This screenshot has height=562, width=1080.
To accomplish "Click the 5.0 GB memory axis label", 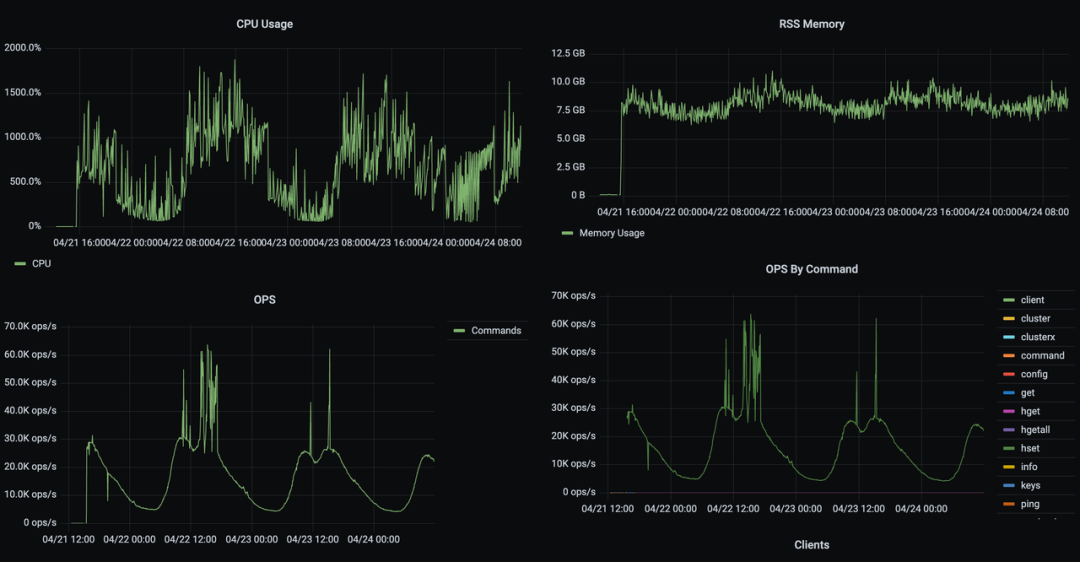I will coord(570,138).
